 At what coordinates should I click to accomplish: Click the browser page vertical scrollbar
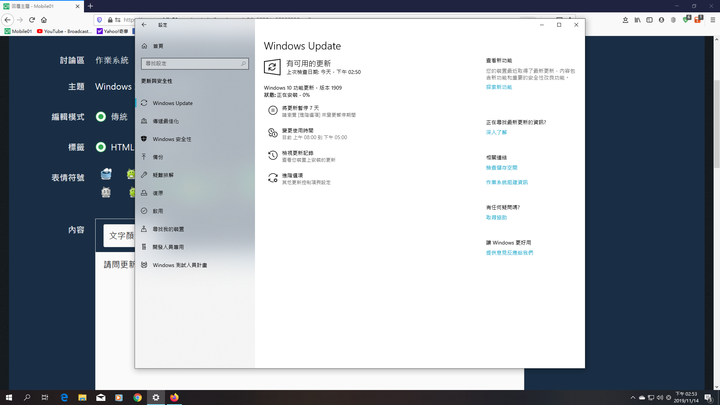coord(716,125)
